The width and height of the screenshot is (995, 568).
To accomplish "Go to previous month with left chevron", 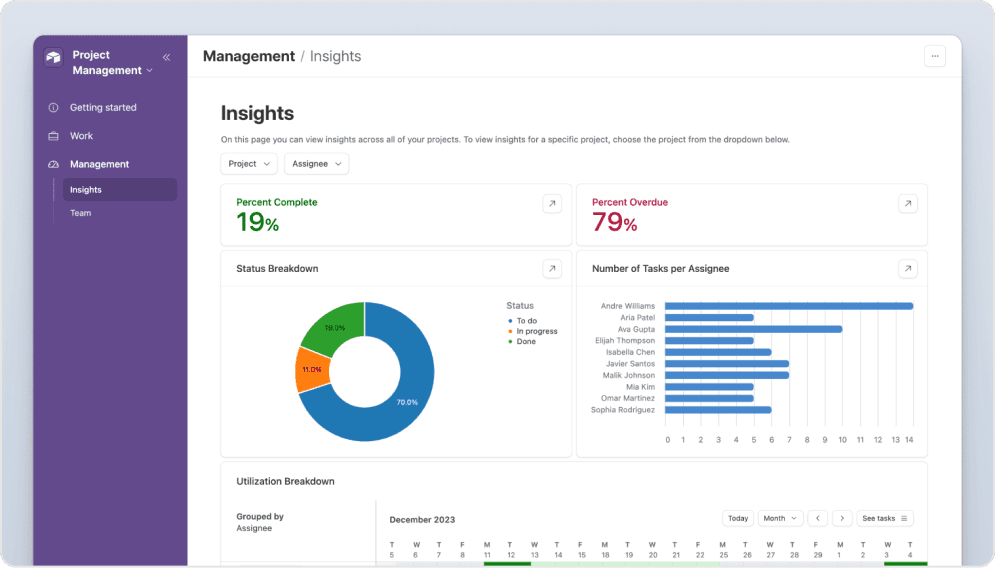I will tap(818, 518).
